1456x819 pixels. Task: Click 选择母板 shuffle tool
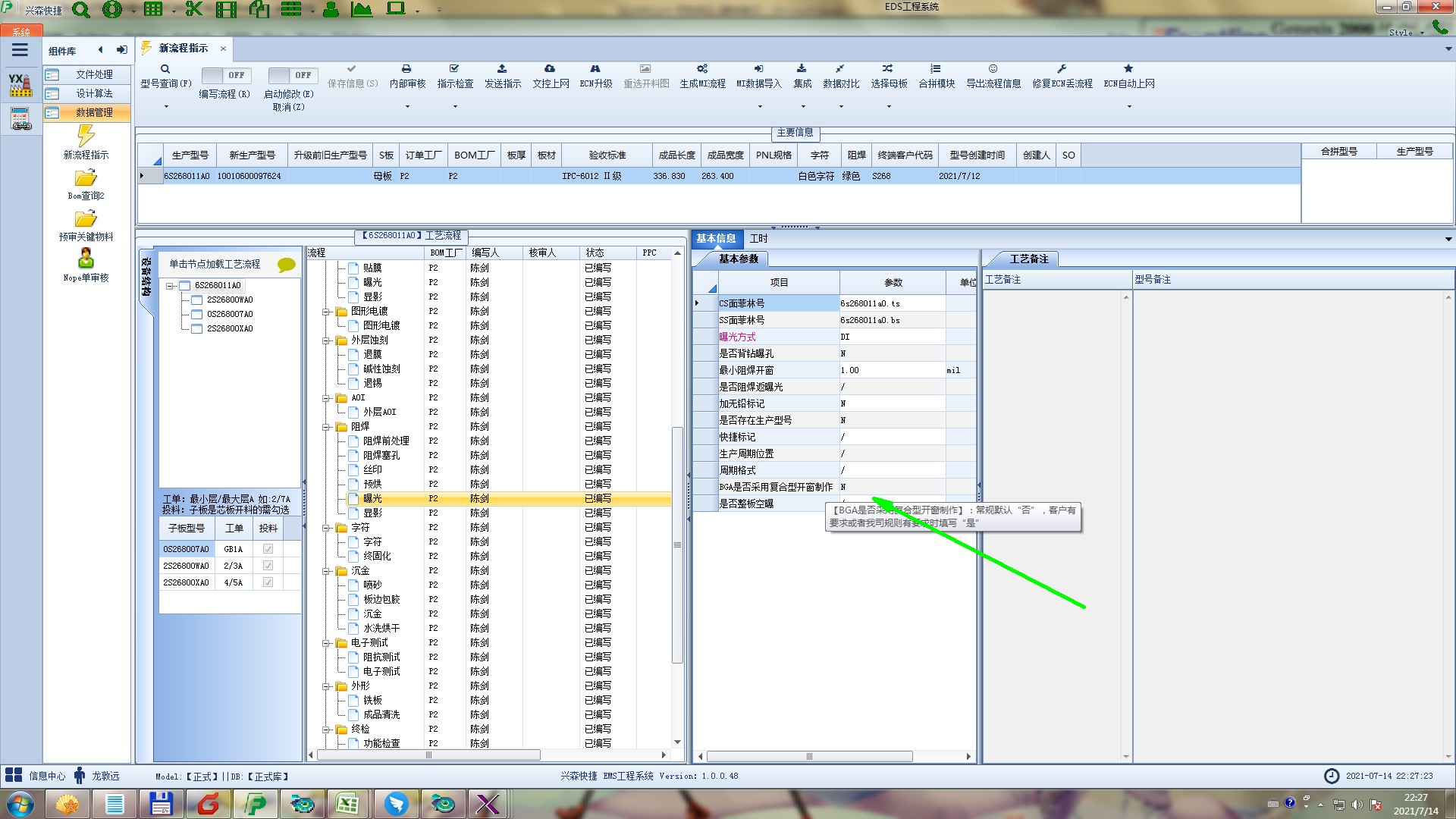coord(889,77)
